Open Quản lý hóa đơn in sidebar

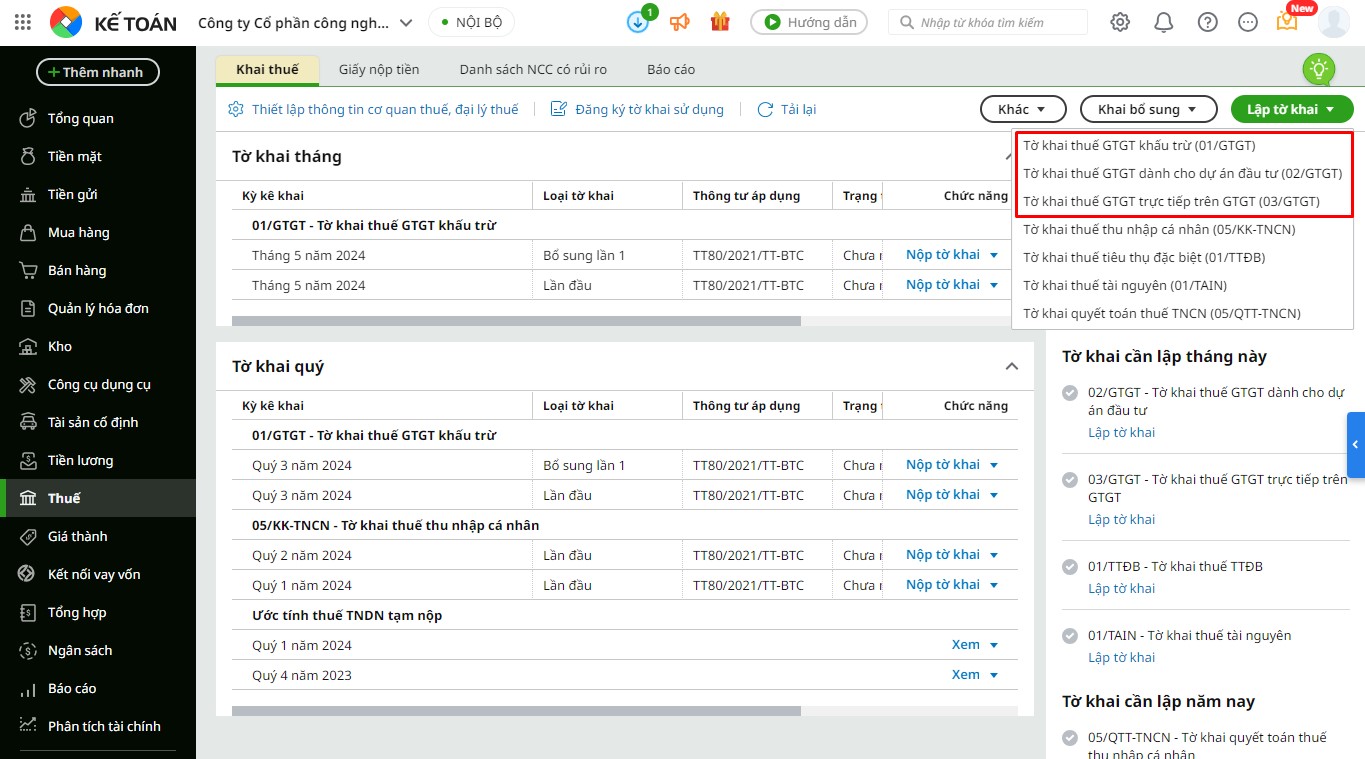(x=98, y=308)
